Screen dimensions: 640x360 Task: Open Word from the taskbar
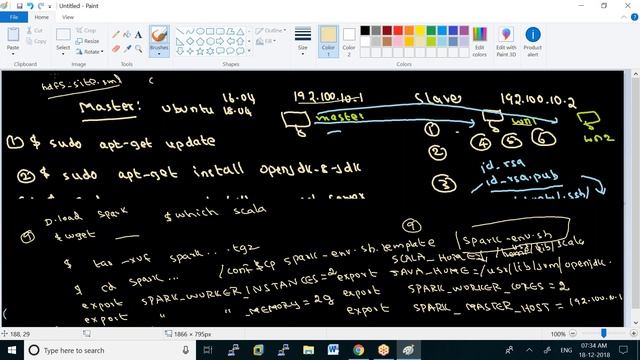click(333, 350)
